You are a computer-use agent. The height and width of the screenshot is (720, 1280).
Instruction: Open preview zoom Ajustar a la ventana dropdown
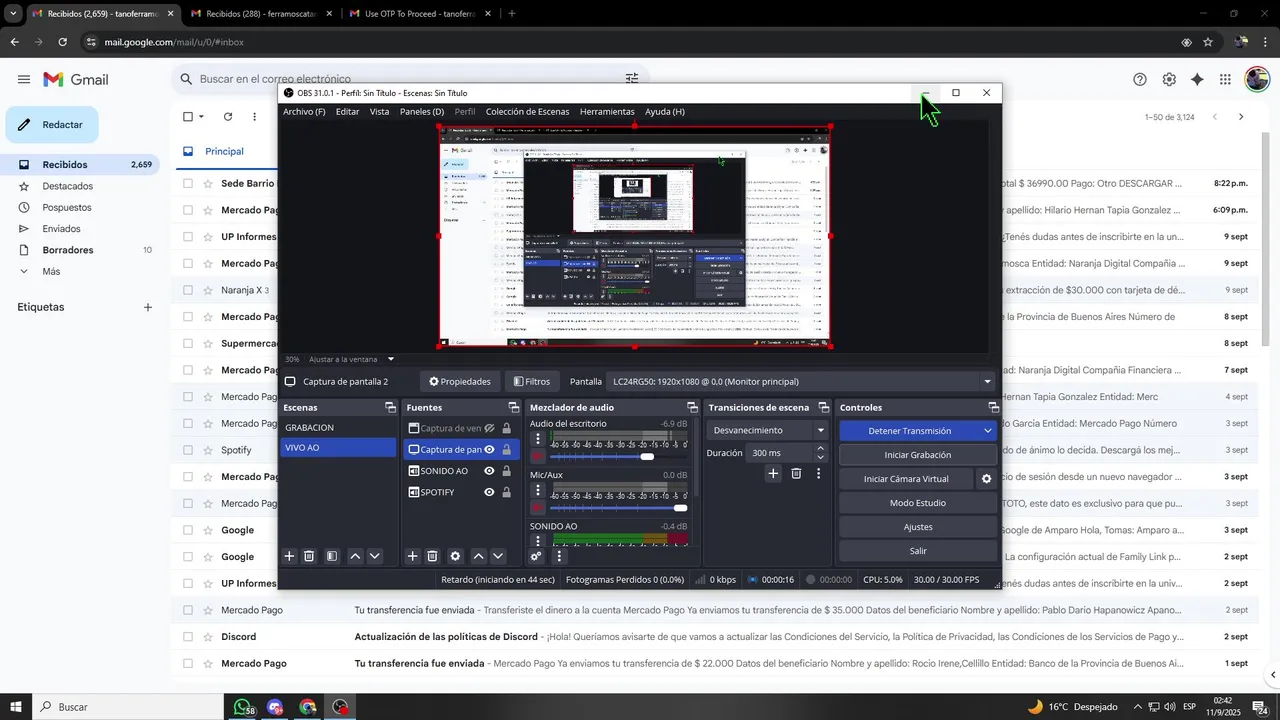tap(352, 359)
